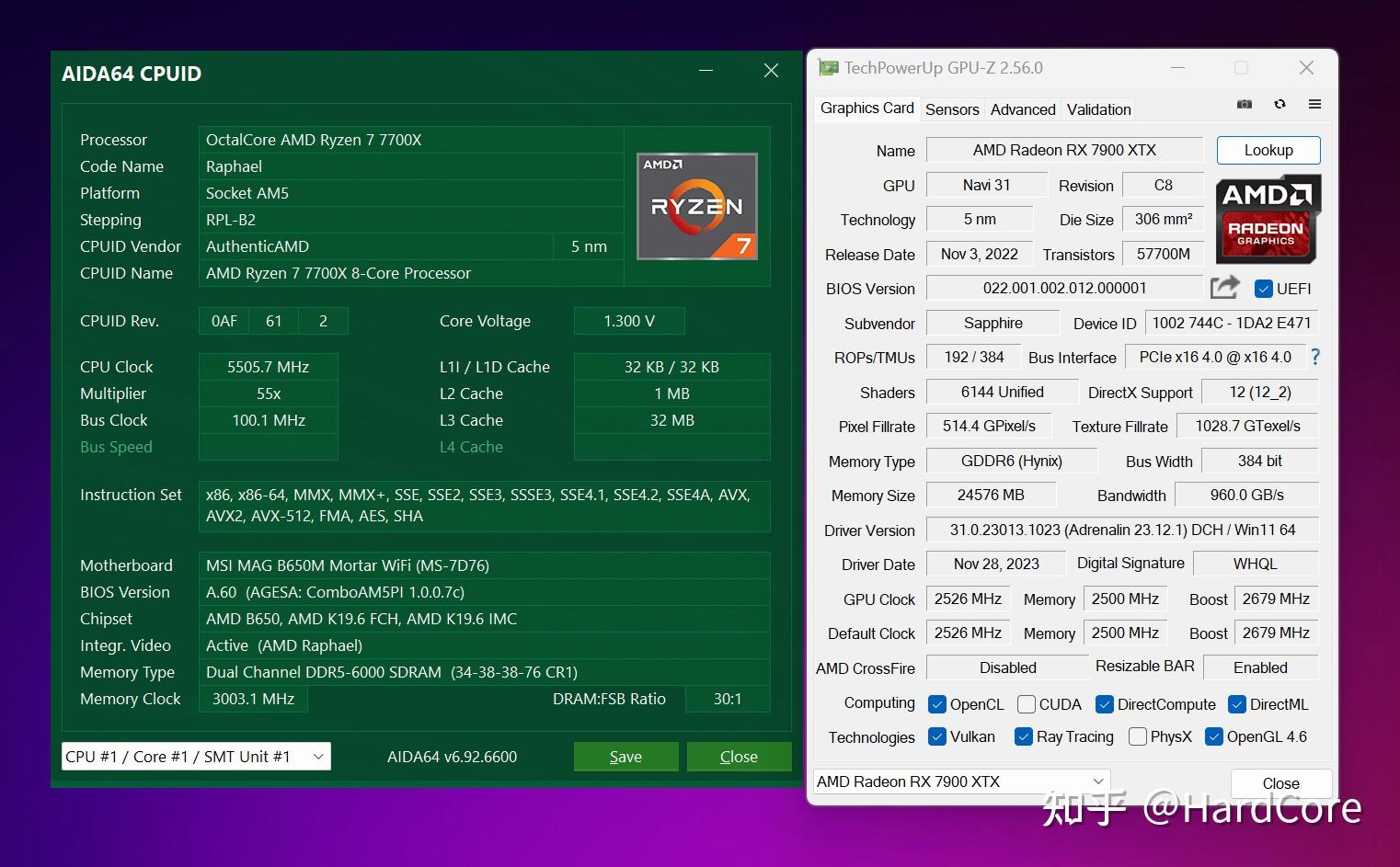Close the GPU-Z window with X
The width and height of the screenshot is (1400, 867).
coord(1306,68)
